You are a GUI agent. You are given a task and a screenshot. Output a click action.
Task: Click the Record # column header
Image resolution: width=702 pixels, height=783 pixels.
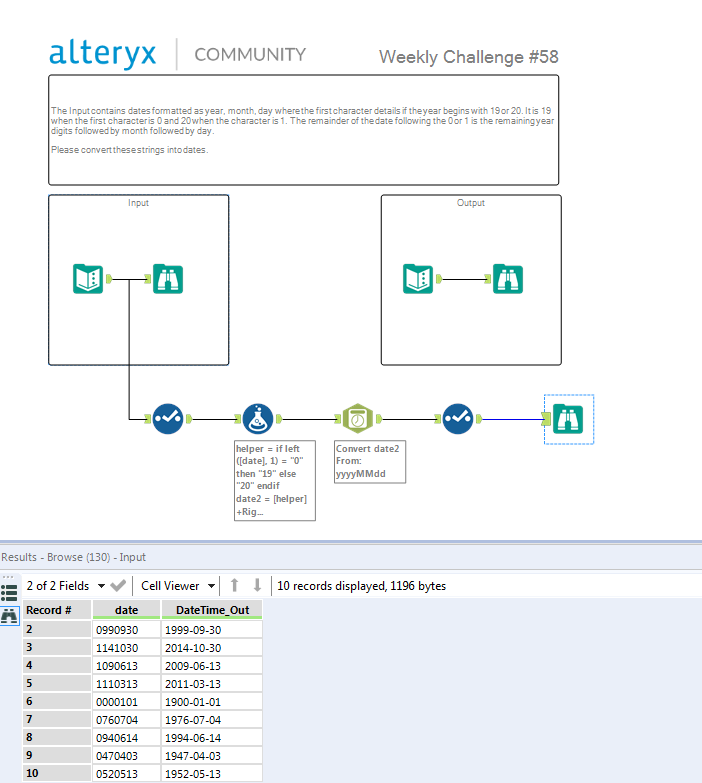[57, 610]
